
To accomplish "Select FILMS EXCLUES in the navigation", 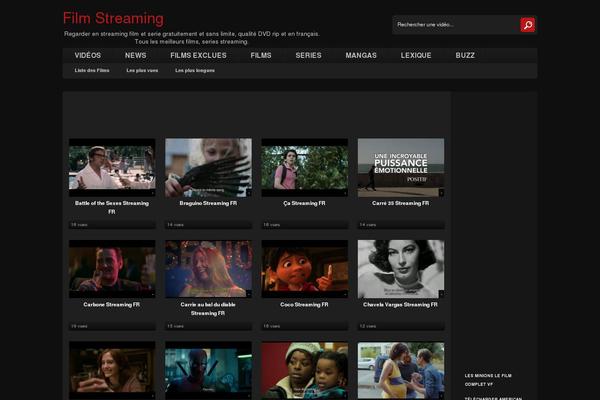I will click(x=198, y=56).
